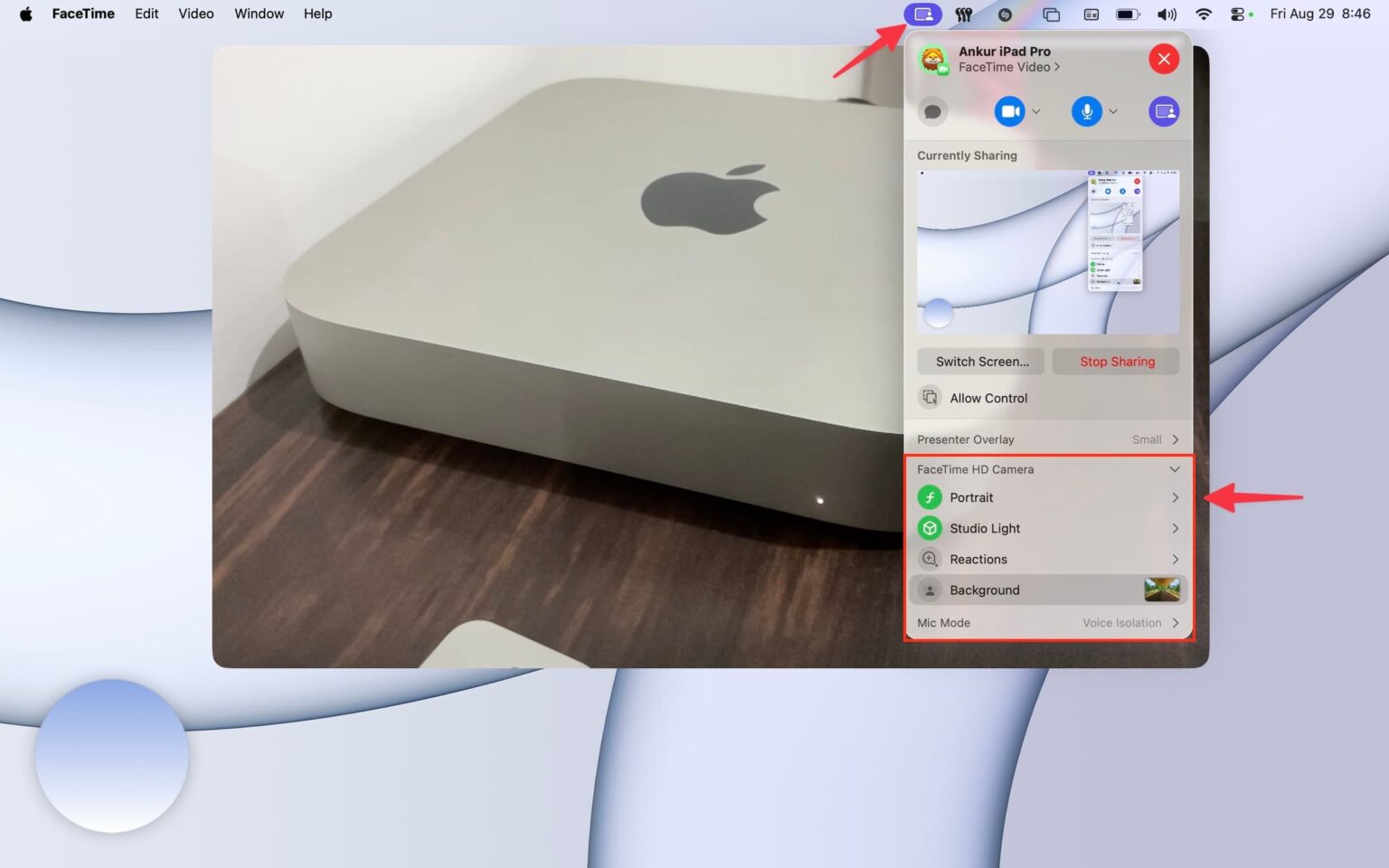Image resolution: width=1389 pixels, height=868 pixels.
Task: Click the purple screen share button
Action: pyautogui.click(x=1164, y=111)
